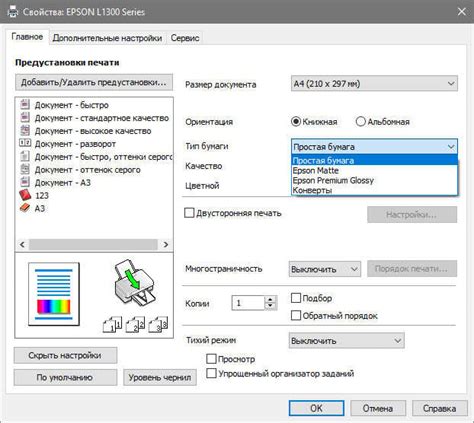Viewport: 474px width, 423px height.
Task: Click the icon beside 'Документ - высокое качество'
Action: pos(25,130)
